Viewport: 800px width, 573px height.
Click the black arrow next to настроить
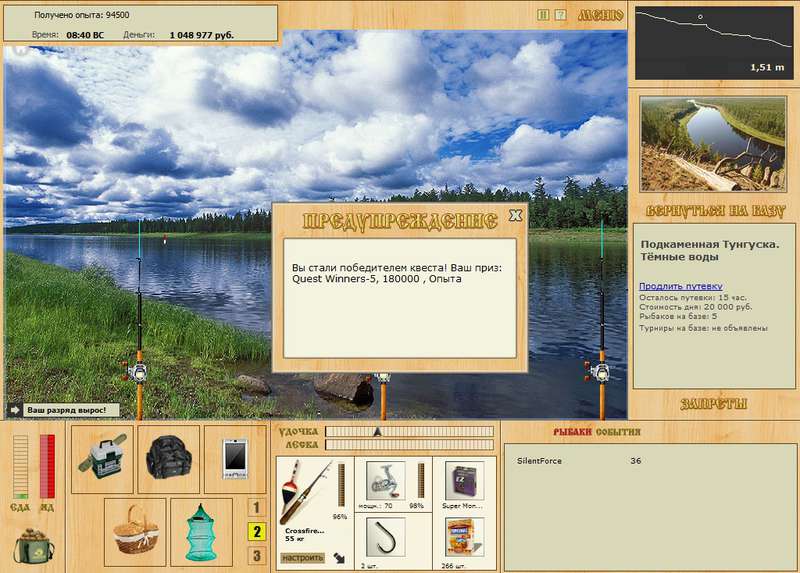tap(339, 558)
